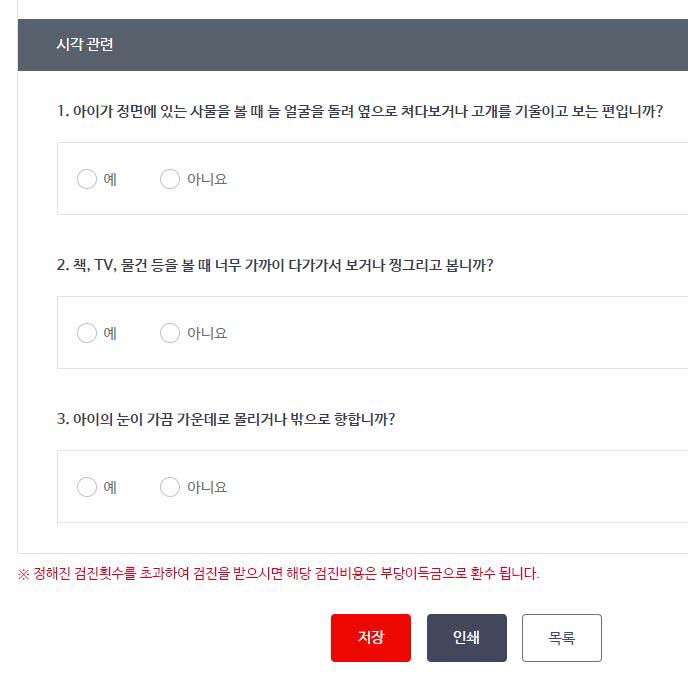Click question 2 text about 책, TV
688x676 pixels.
pos(275,265)
